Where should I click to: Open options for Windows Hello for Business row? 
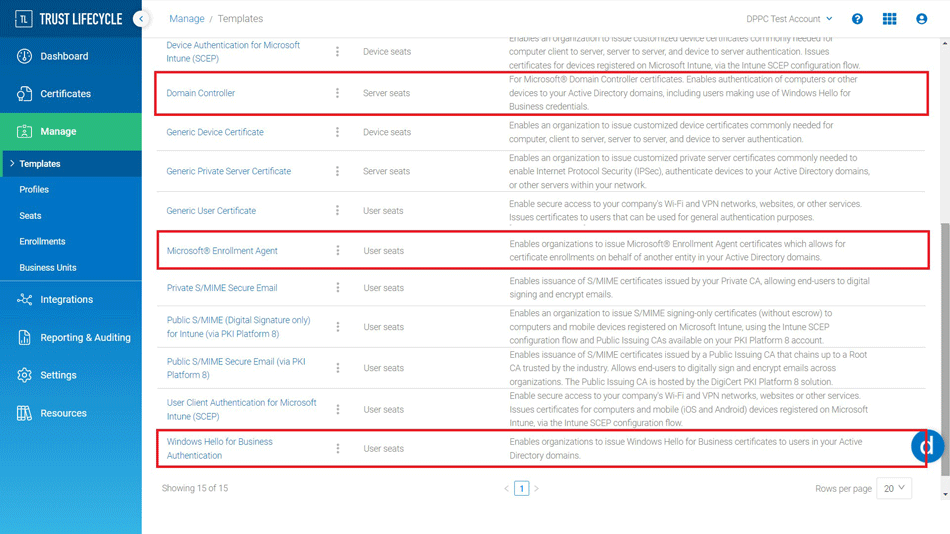click(337, 449)
